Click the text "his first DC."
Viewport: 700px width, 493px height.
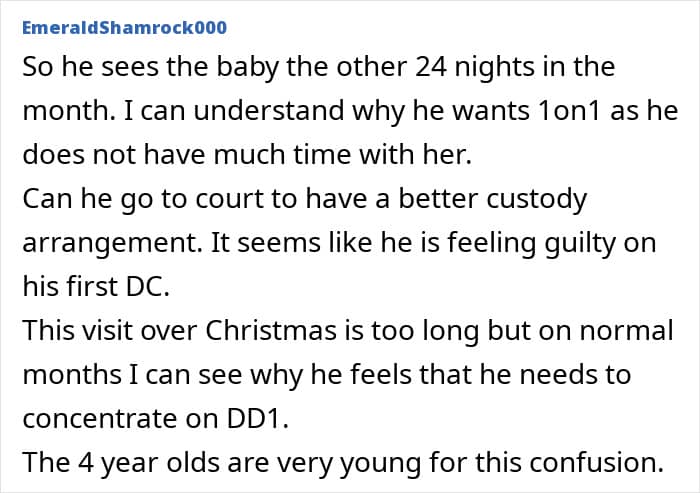(100, 287)
